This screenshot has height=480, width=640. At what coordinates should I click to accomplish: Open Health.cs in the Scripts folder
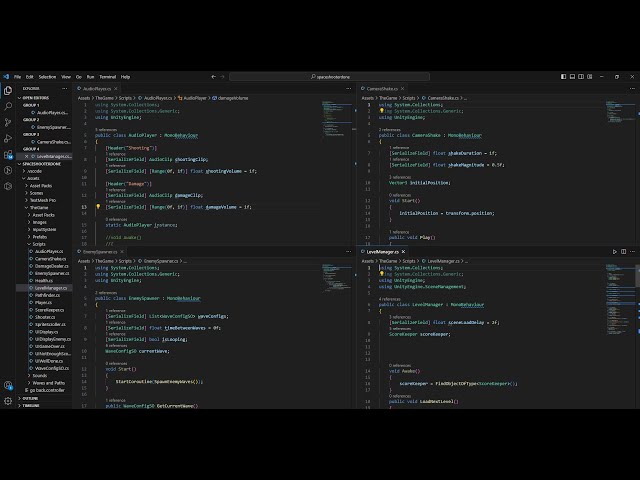coord(44,281)
